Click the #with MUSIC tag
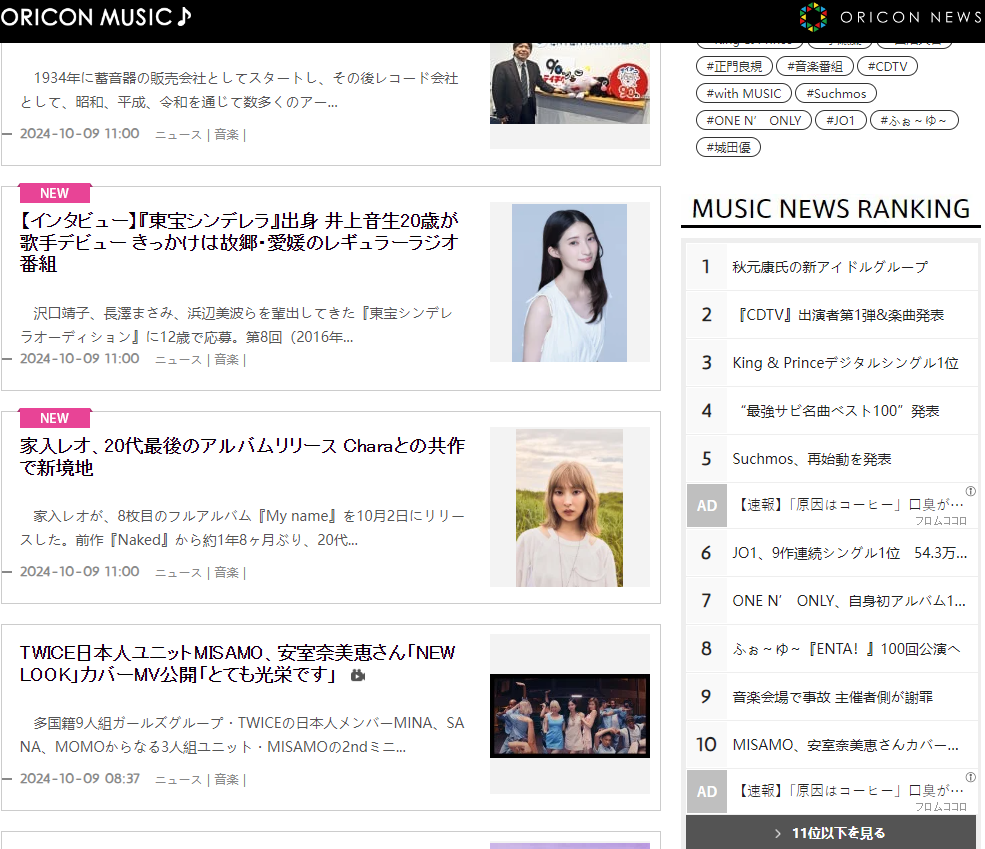 tap(743, 93)
